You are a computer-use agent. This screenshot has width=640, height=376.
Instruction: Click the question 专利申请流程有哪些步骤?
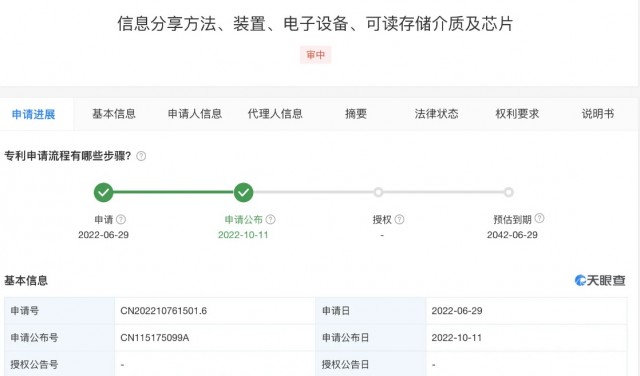point(68,156)
